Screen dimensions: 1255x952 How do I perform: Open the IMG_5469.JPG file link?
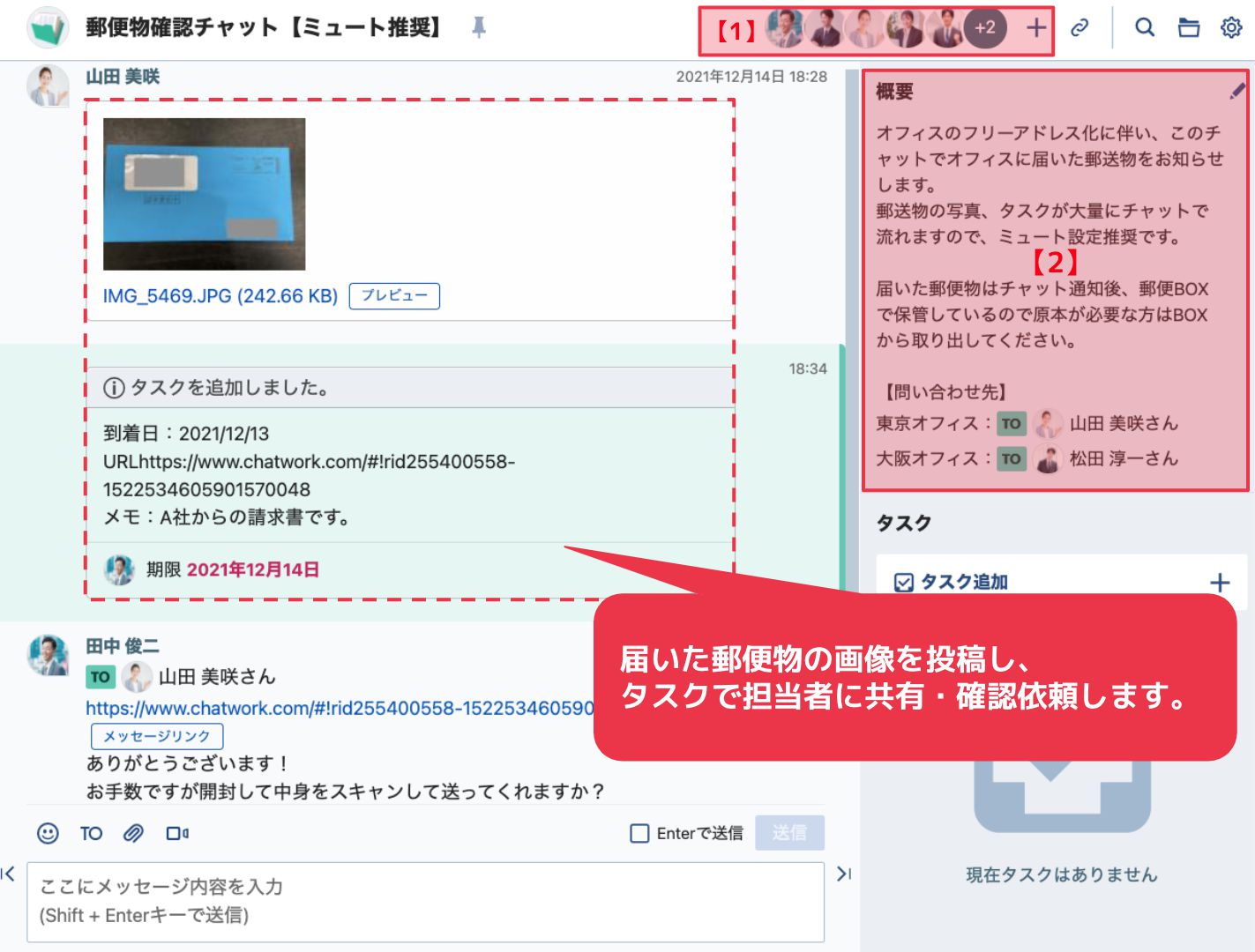pos(220,296)
